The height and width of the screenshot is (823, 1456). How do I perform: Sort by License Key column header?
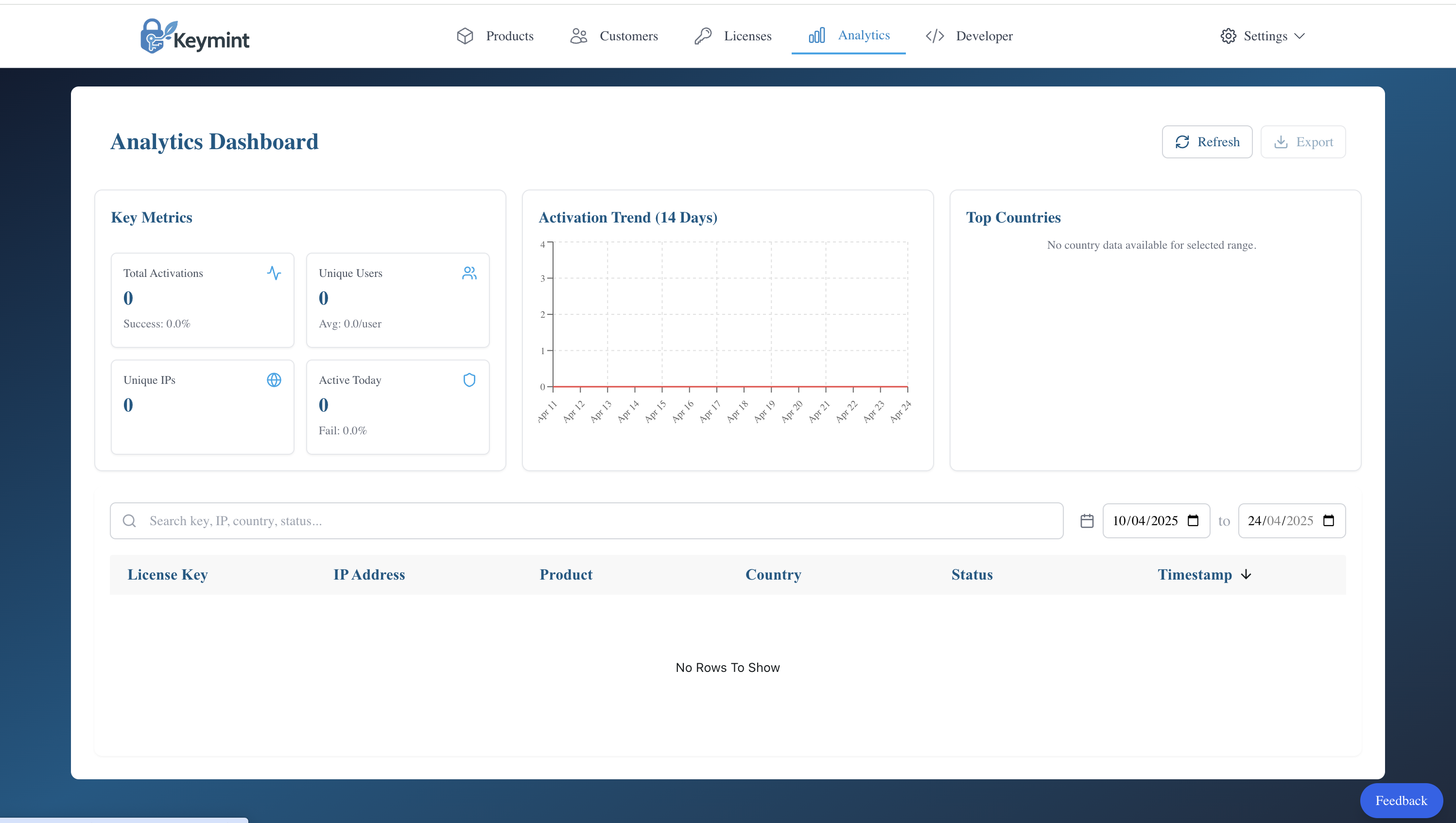167,574
